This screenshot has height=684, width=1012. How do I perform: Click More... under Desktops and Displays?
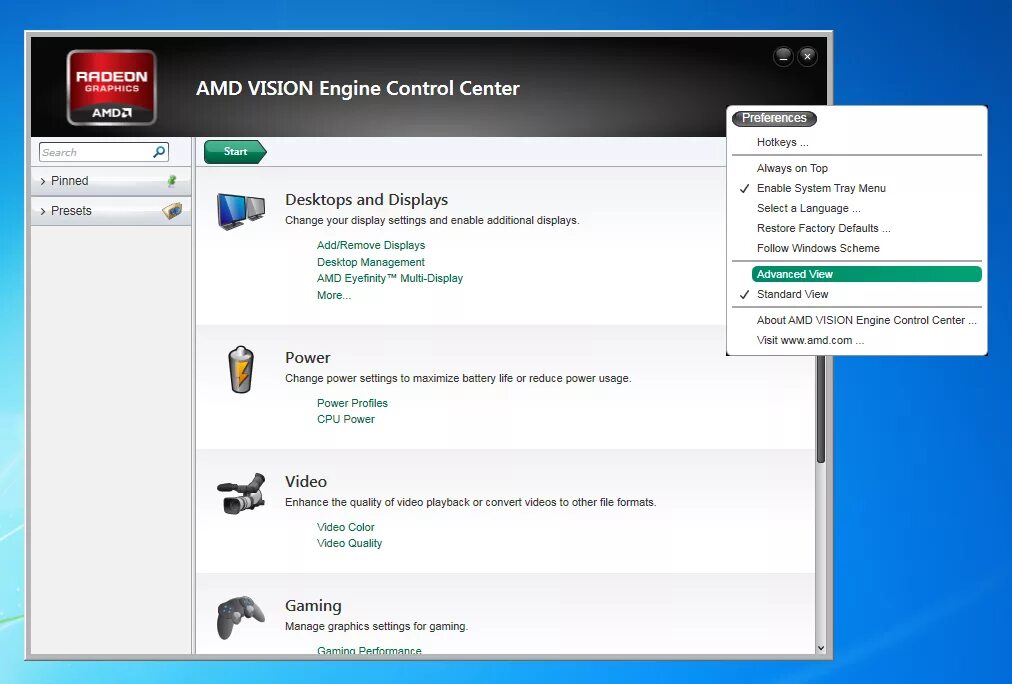(x=334, y=295)
